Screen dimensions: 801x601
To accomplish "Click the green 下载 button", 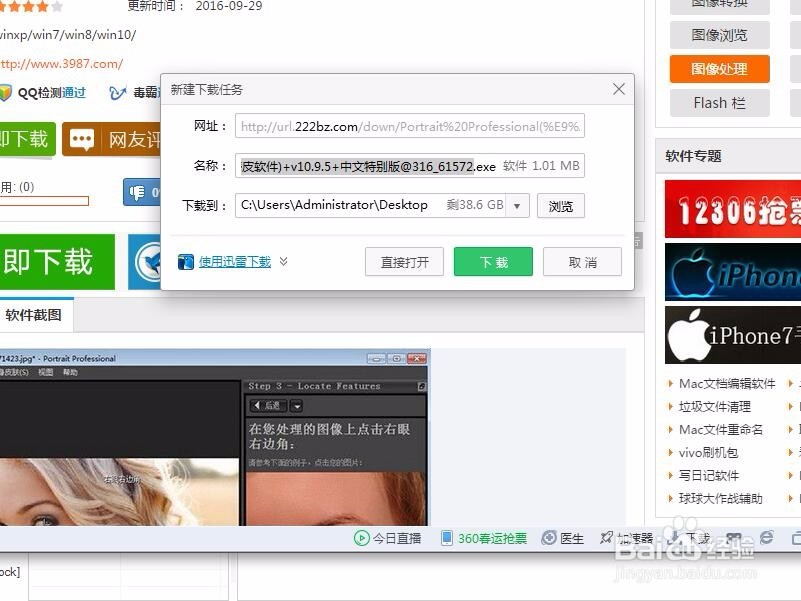I will [x=493, y=262].
